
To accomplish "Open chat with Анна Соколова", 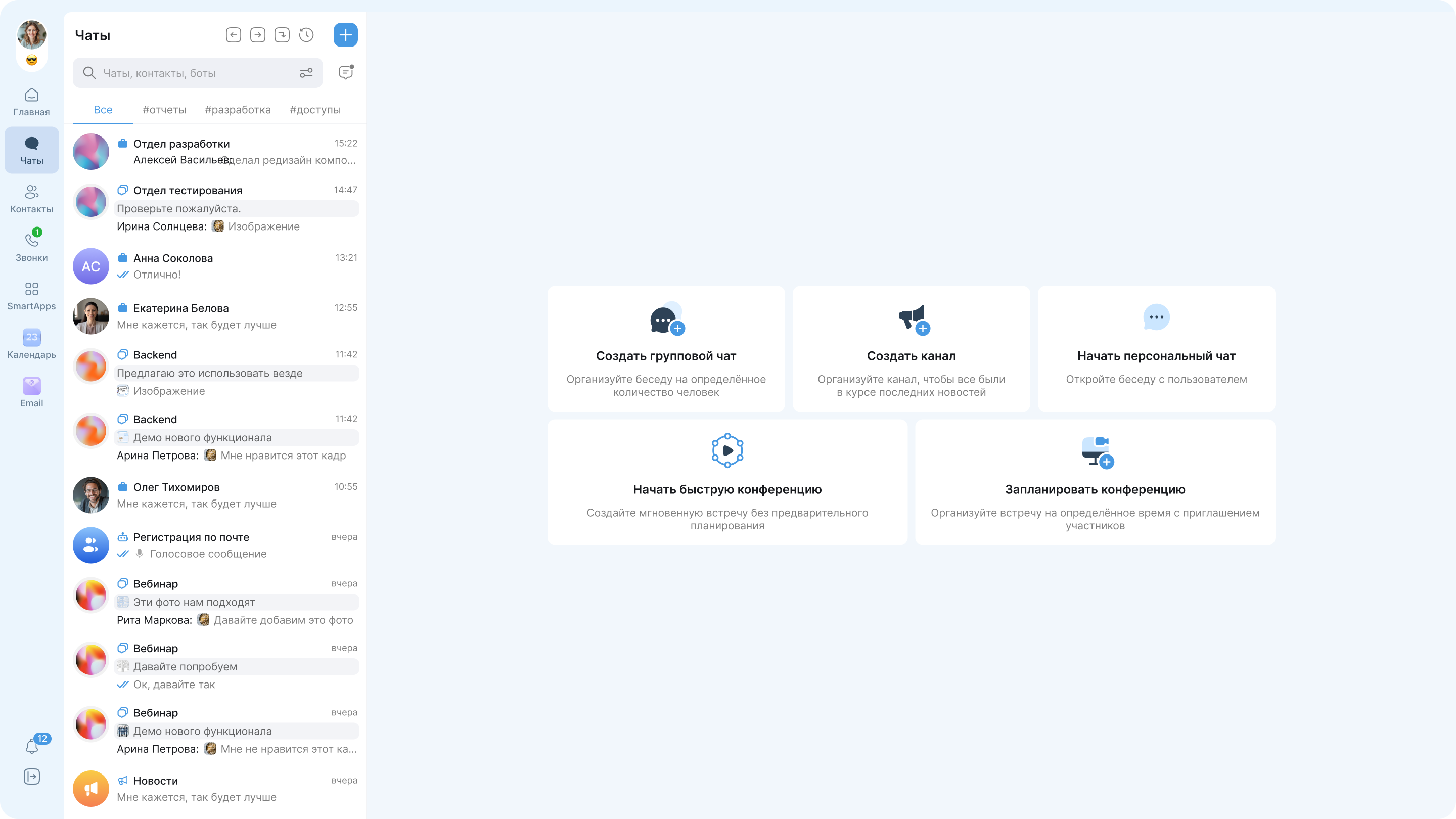I will pyautogui.click(x=215, y=266).
